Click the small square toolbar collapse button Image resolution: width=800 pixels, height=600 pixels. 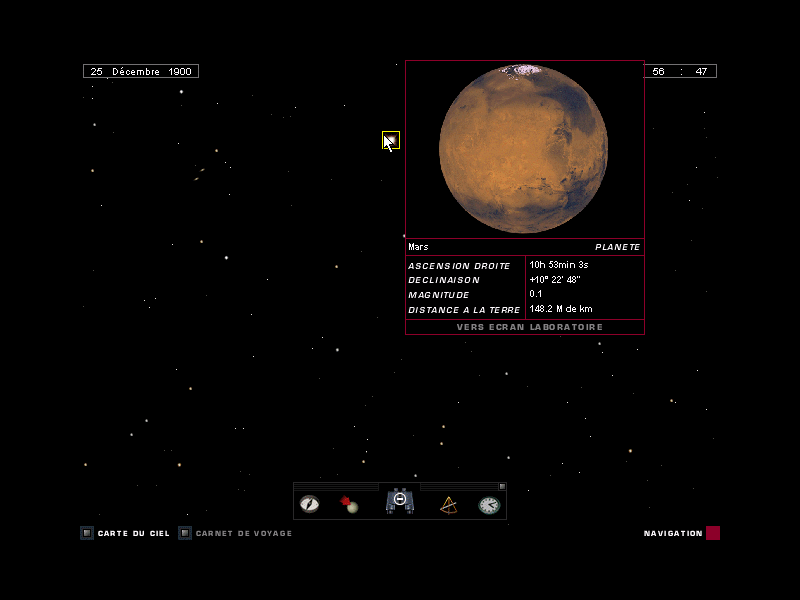pos(502,486)
